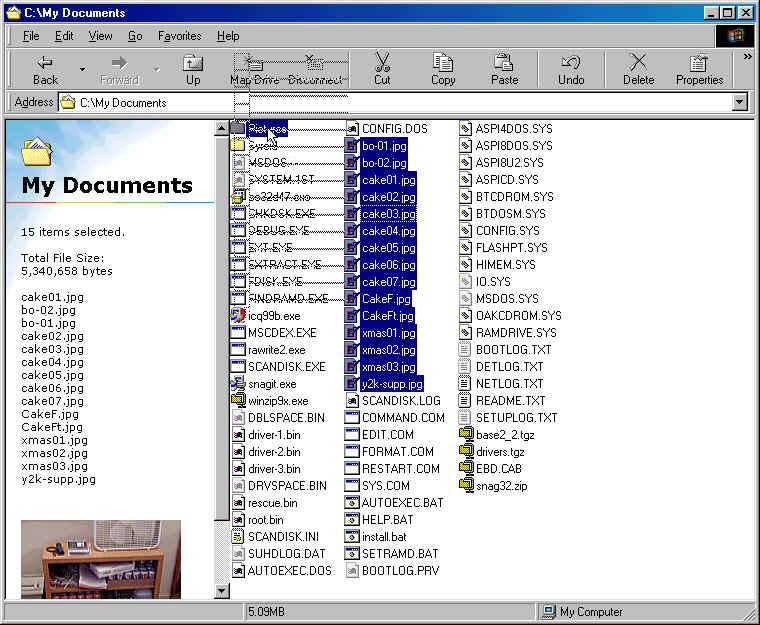Select the snag32.zip archive file

500,485
